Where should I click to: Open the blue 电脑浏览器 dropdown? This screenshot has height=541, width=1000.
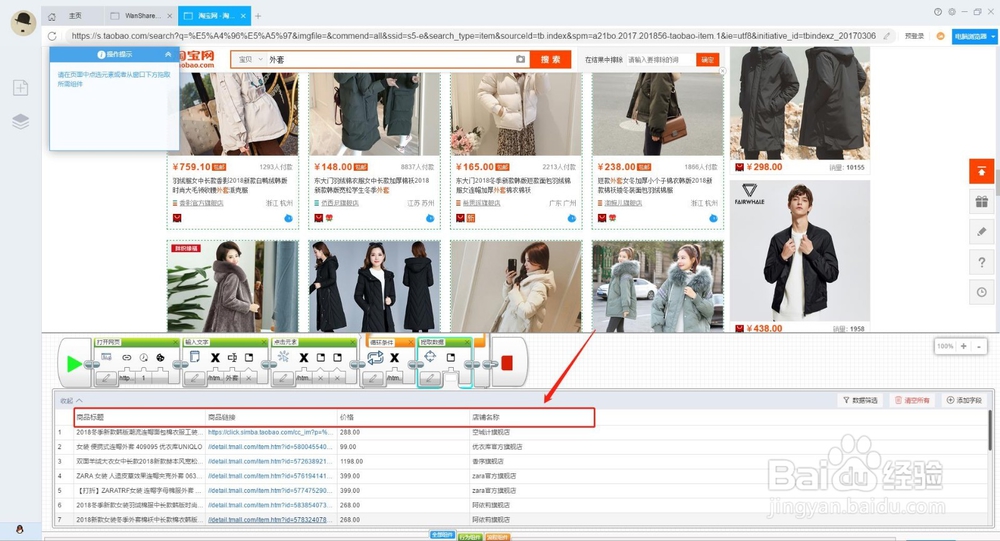click(x=974, y=36)
